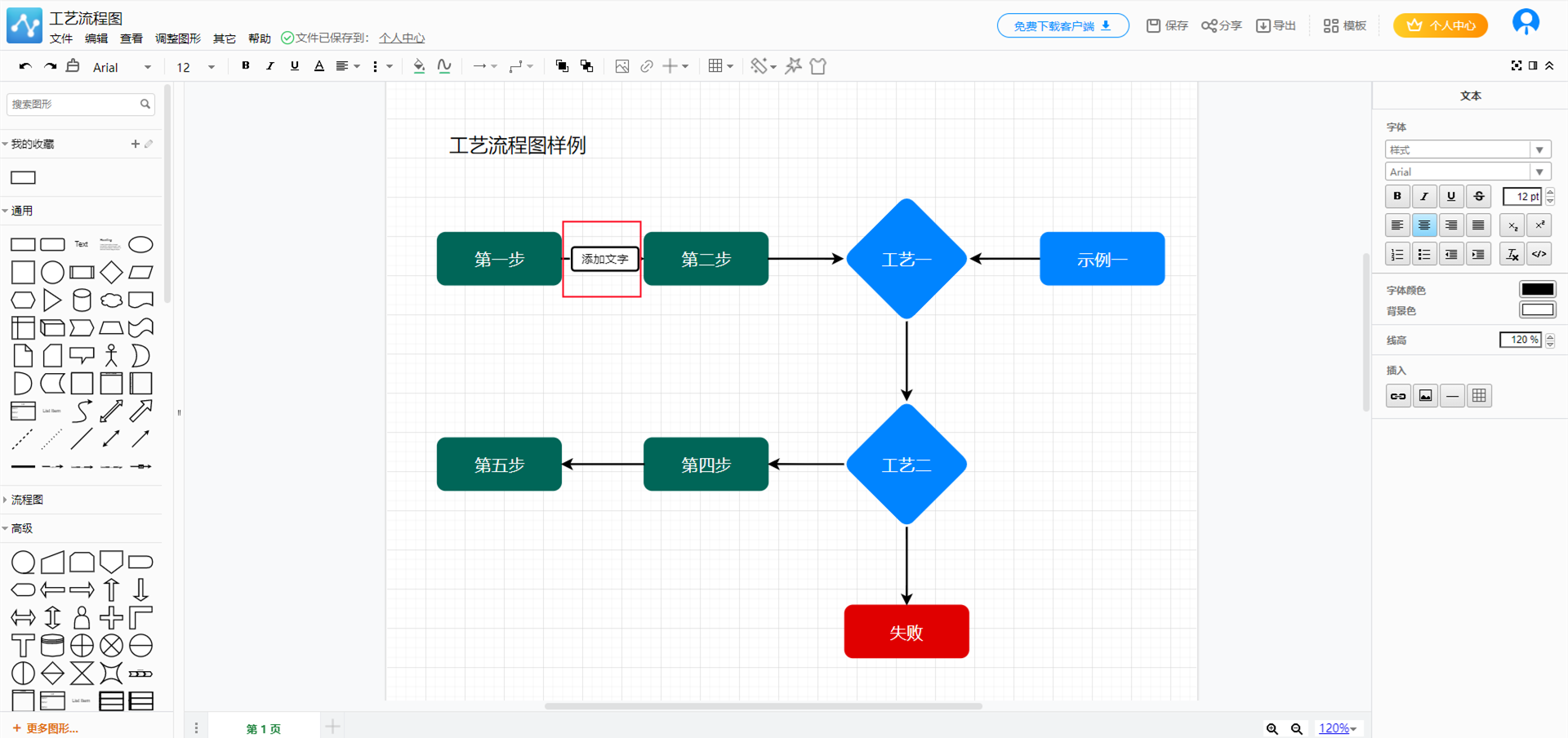Open the 调整图形 menu
The height and width of the screenshot is (738, 1568).
pyautogui.click(x=177, y=38)
